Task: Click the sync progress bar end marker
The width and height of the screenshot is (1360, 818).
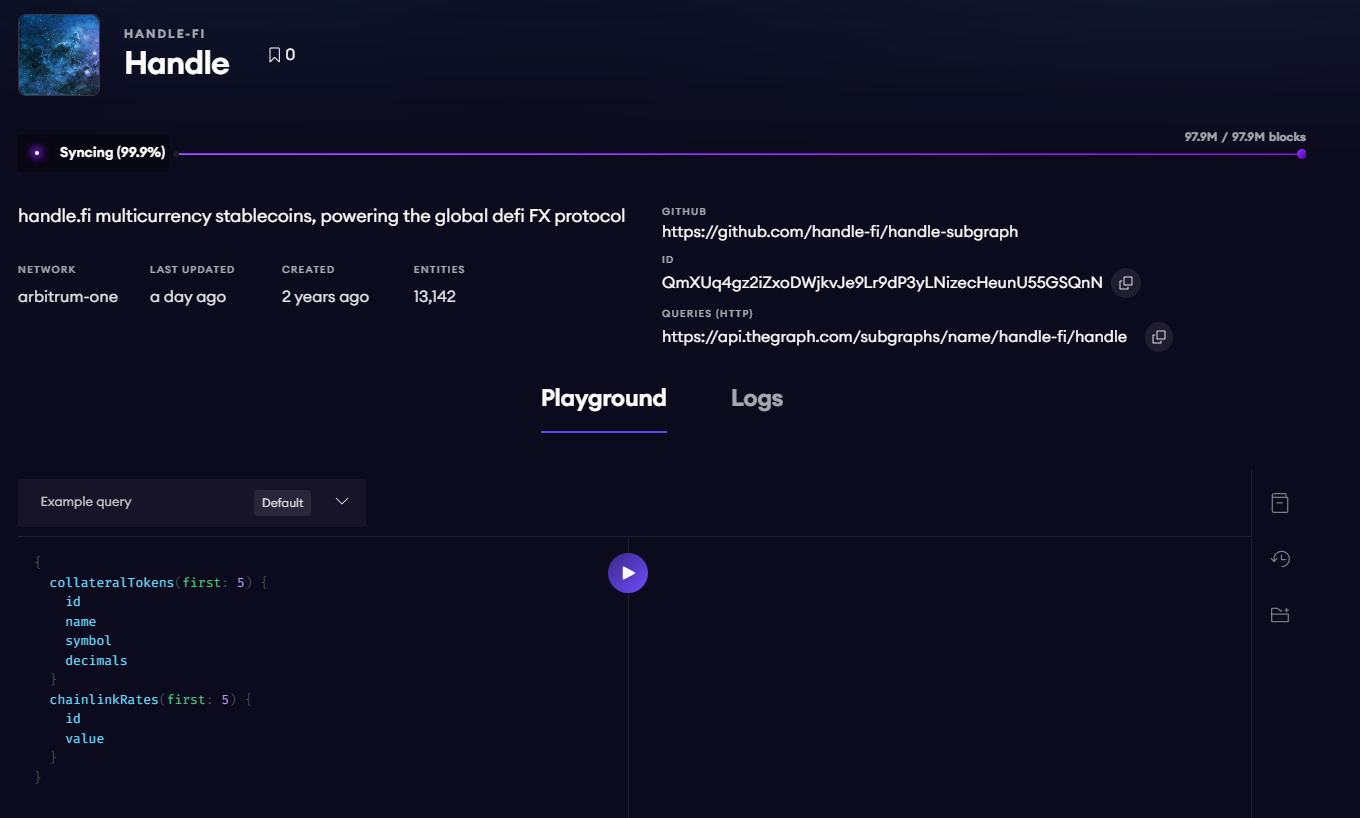Action: tap(1301, 154)
